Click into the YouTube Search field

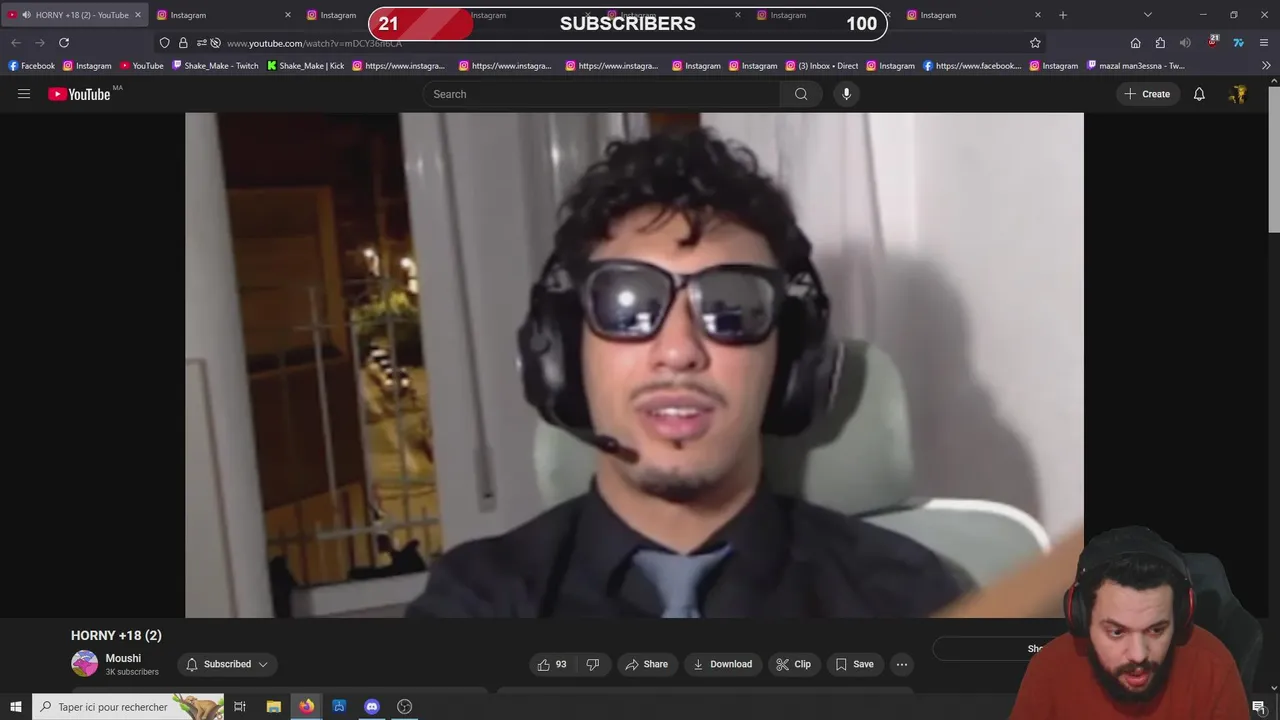pyautogui.click(x=601, y=94)
